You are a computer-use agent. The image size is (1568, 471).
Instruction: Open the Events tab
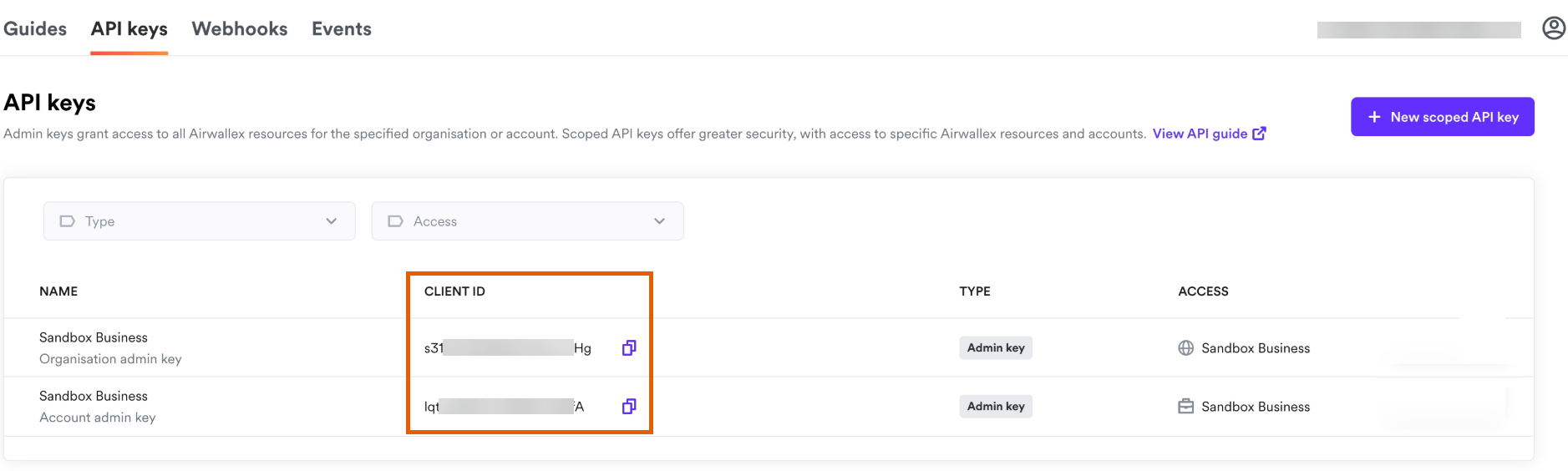coord(342,28)
